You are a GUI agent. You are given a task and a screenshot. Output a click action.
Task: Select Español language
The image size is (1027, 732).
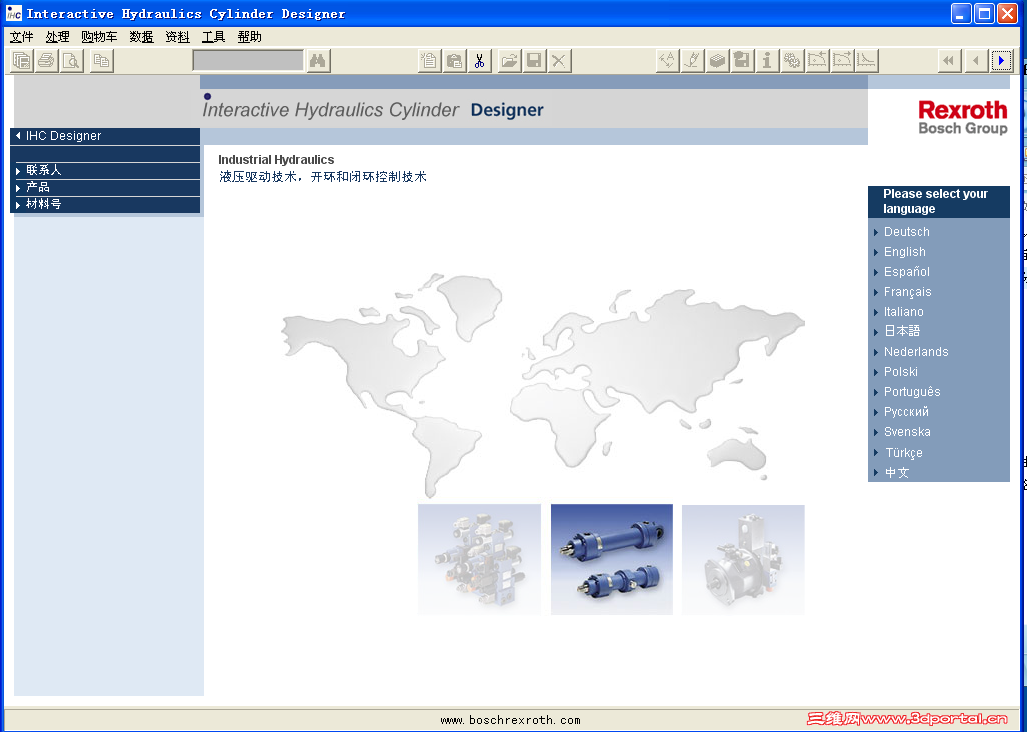click(906, 272)
